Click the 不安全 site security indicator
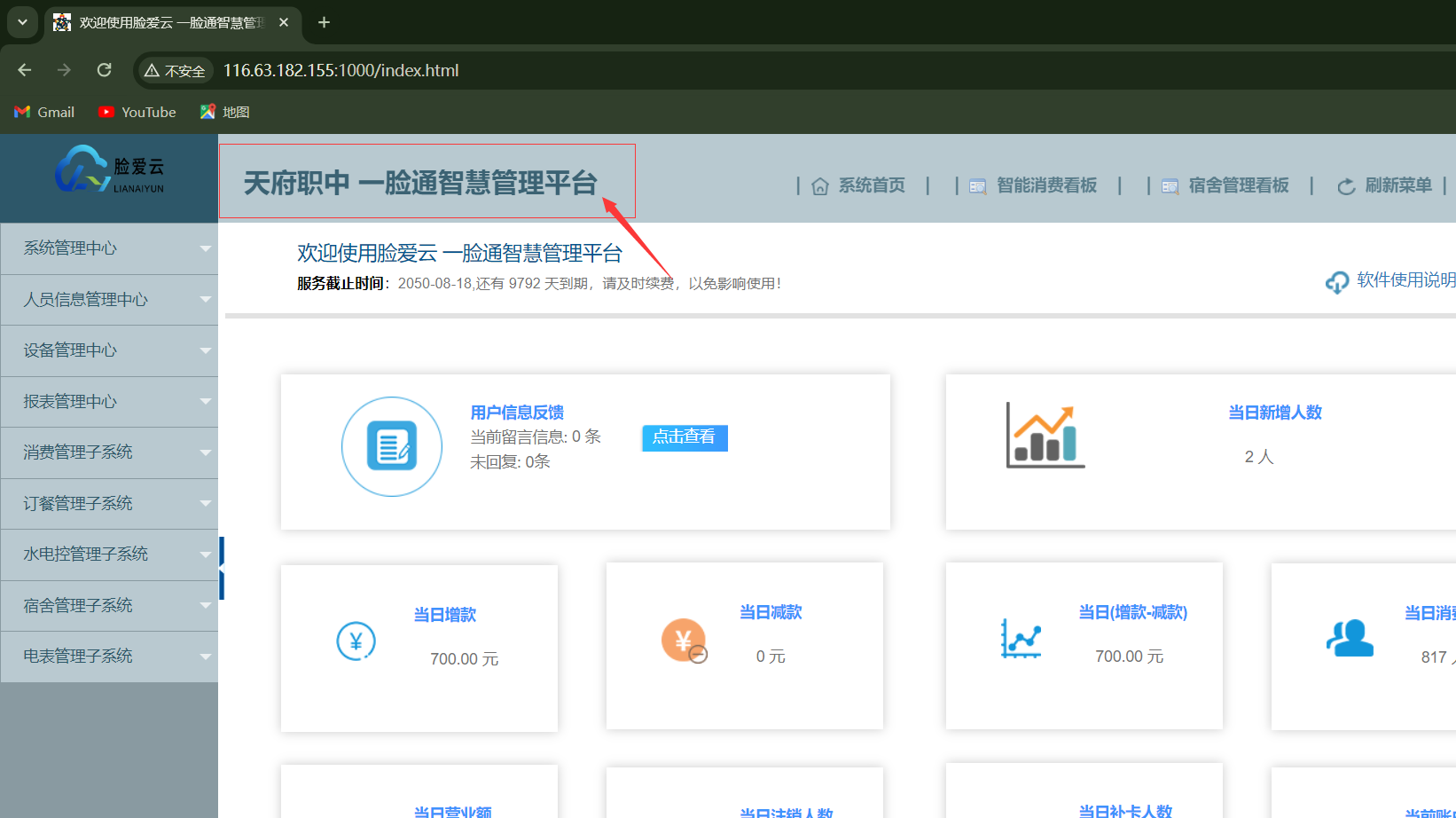This screenshot has width=1456, height=818. click(x=175, y=71)
